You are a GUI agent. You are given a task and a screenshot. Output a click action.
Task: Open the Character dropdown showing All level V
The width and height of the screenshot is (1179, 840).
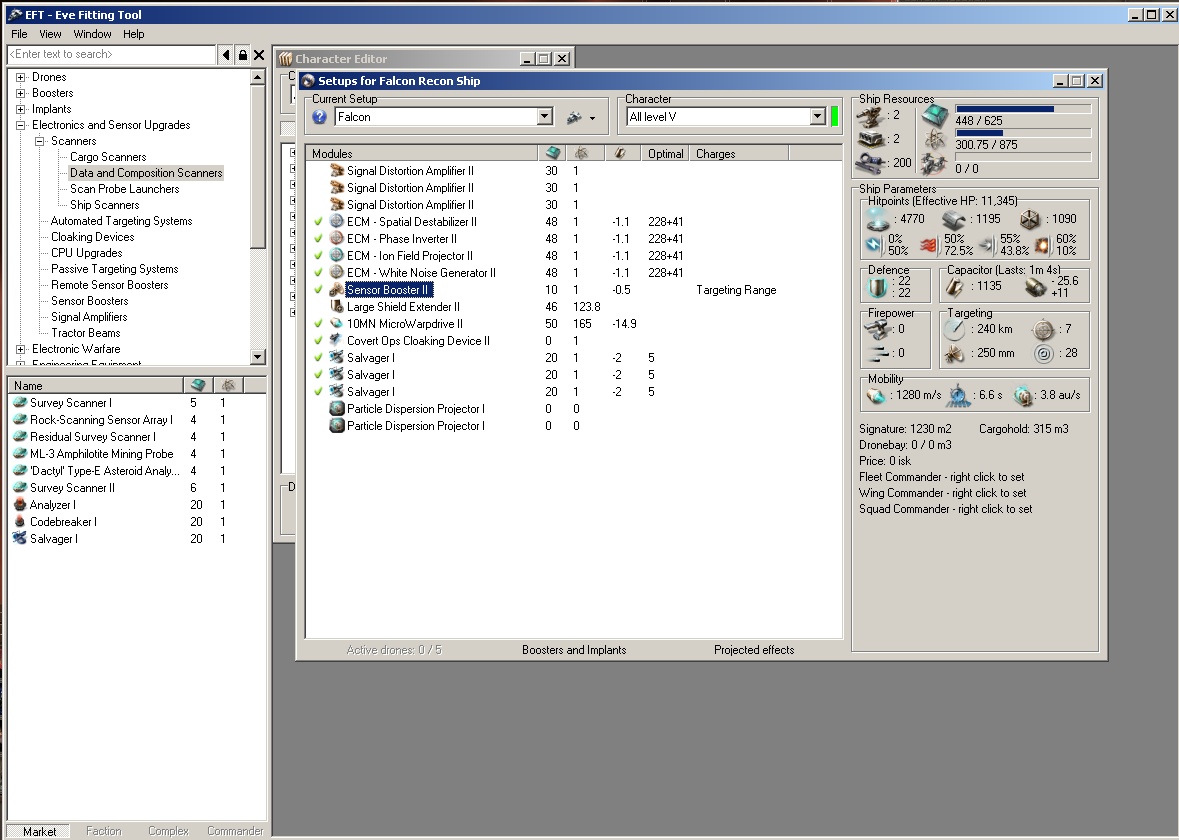click(817, 117)
